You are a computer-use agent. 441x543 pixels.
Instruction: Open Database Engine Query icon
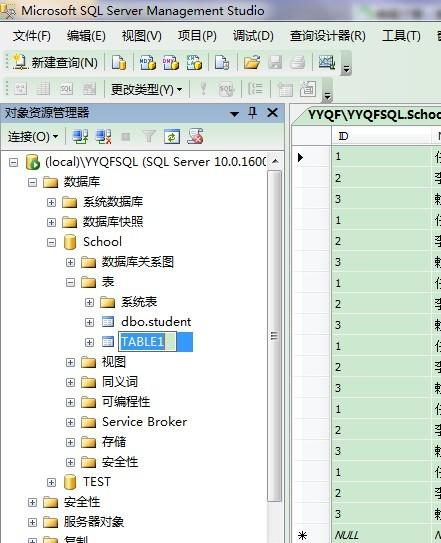coord(119,63)
